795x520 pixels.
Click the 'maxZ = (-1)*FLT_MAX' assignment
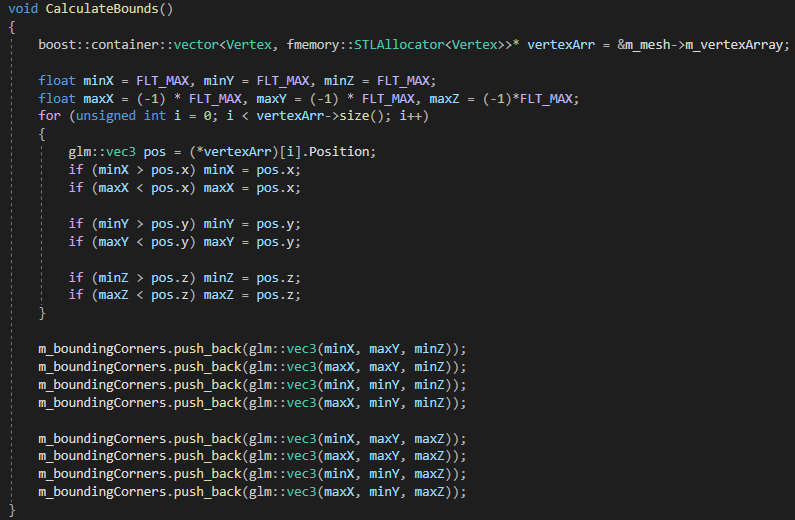(501, 98)
